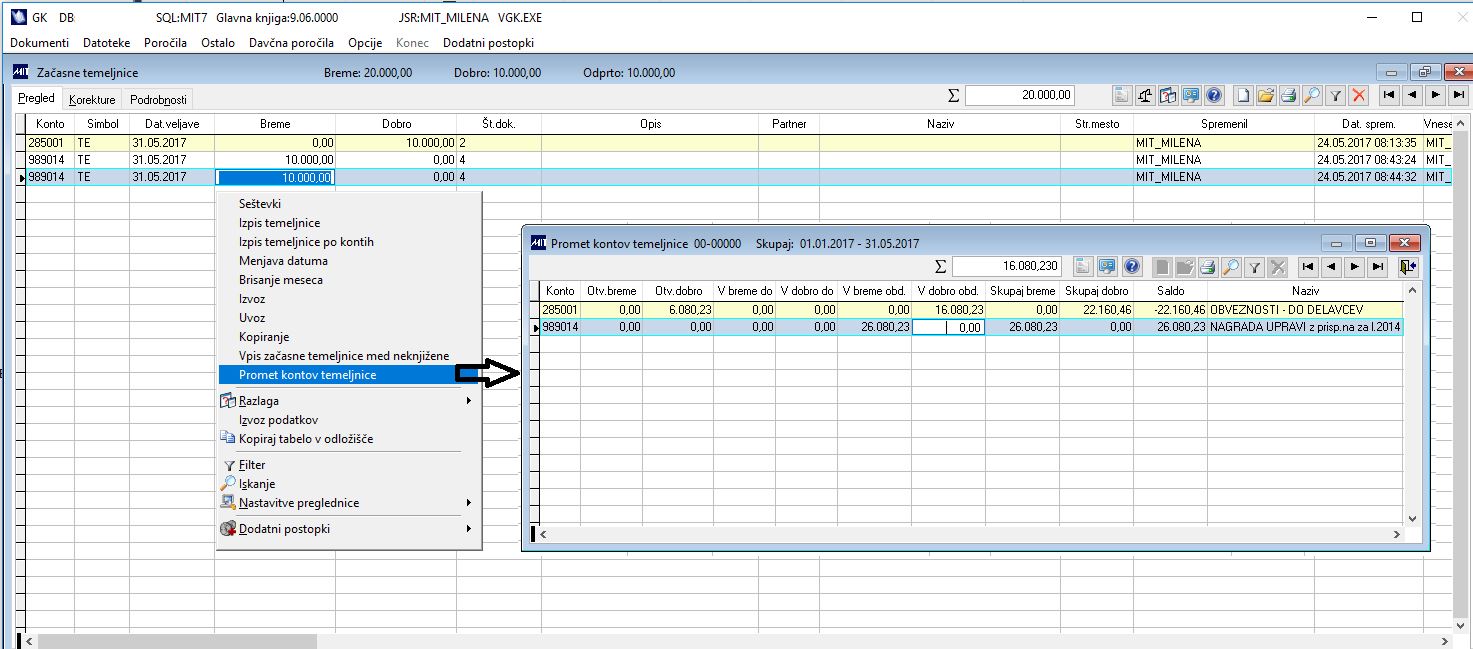Click the exit door icon in Promet kontov window

point(1408,267)
